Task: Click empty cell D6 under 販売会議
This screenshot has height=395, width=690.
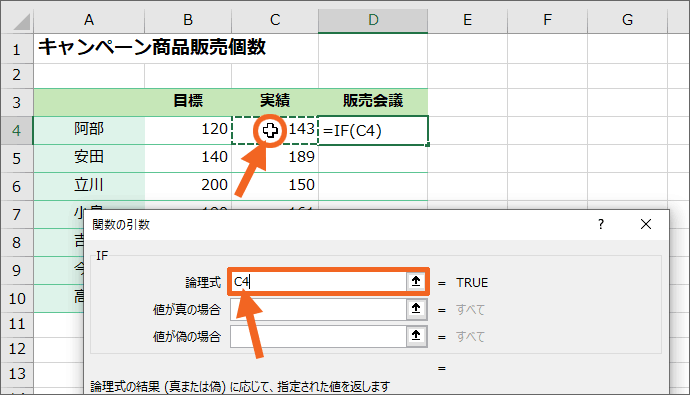Action: click(x=373, y=186)
